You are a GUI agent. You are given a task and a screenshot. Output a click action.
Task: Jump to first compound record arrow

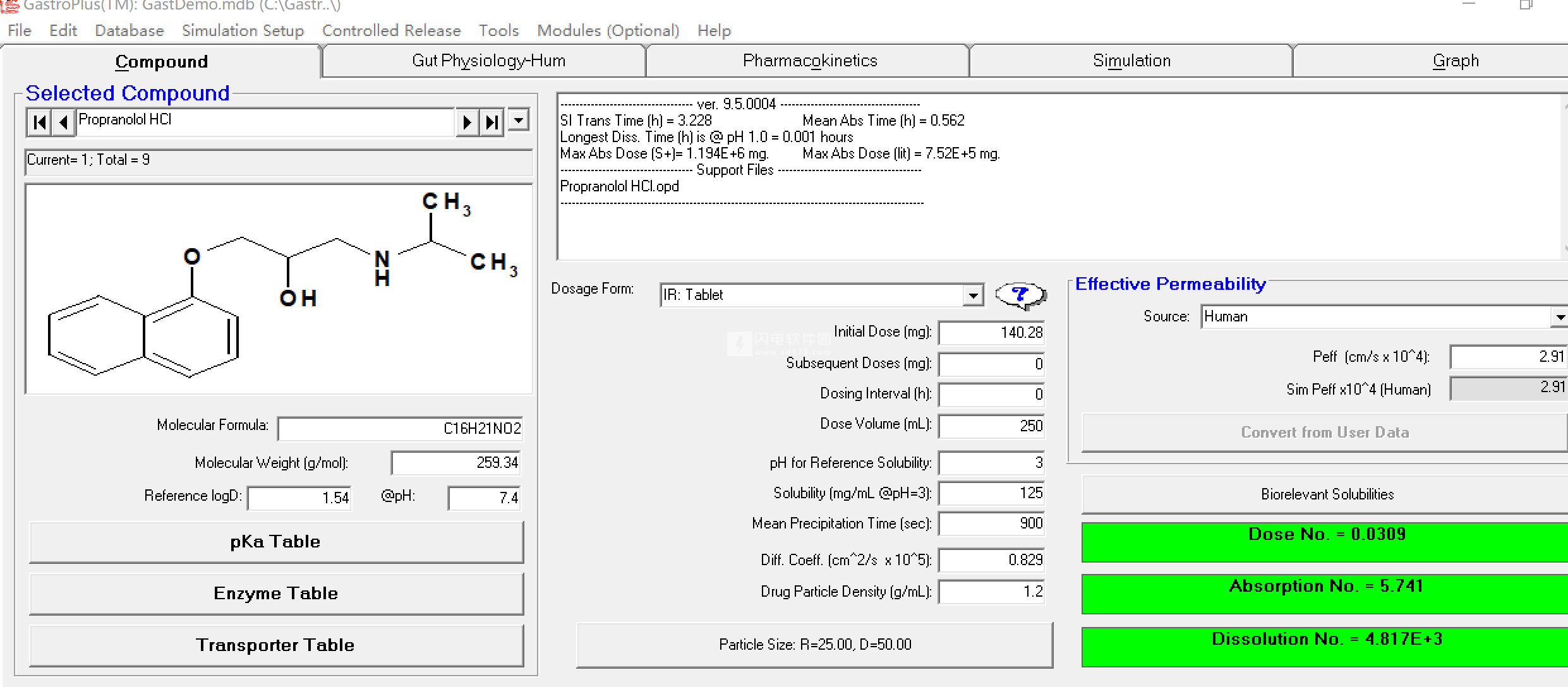point(39,122)
